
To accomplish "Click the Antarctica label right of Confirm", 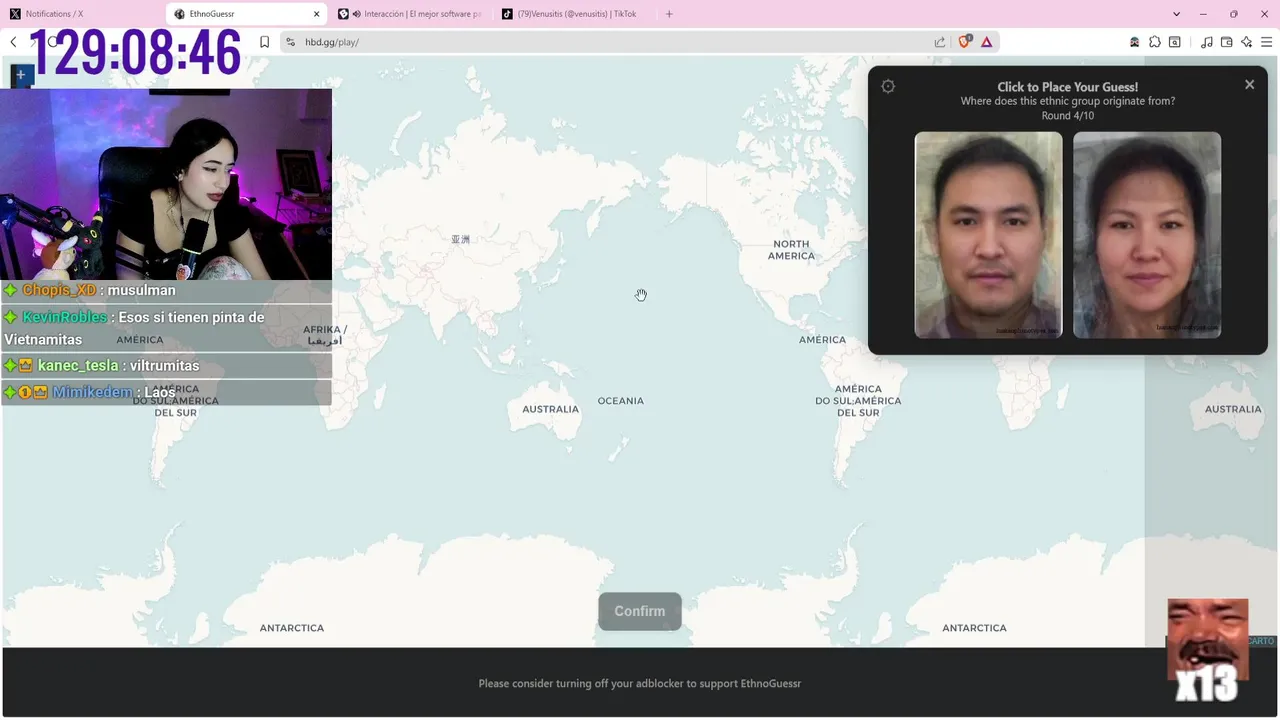I will 974,628.
